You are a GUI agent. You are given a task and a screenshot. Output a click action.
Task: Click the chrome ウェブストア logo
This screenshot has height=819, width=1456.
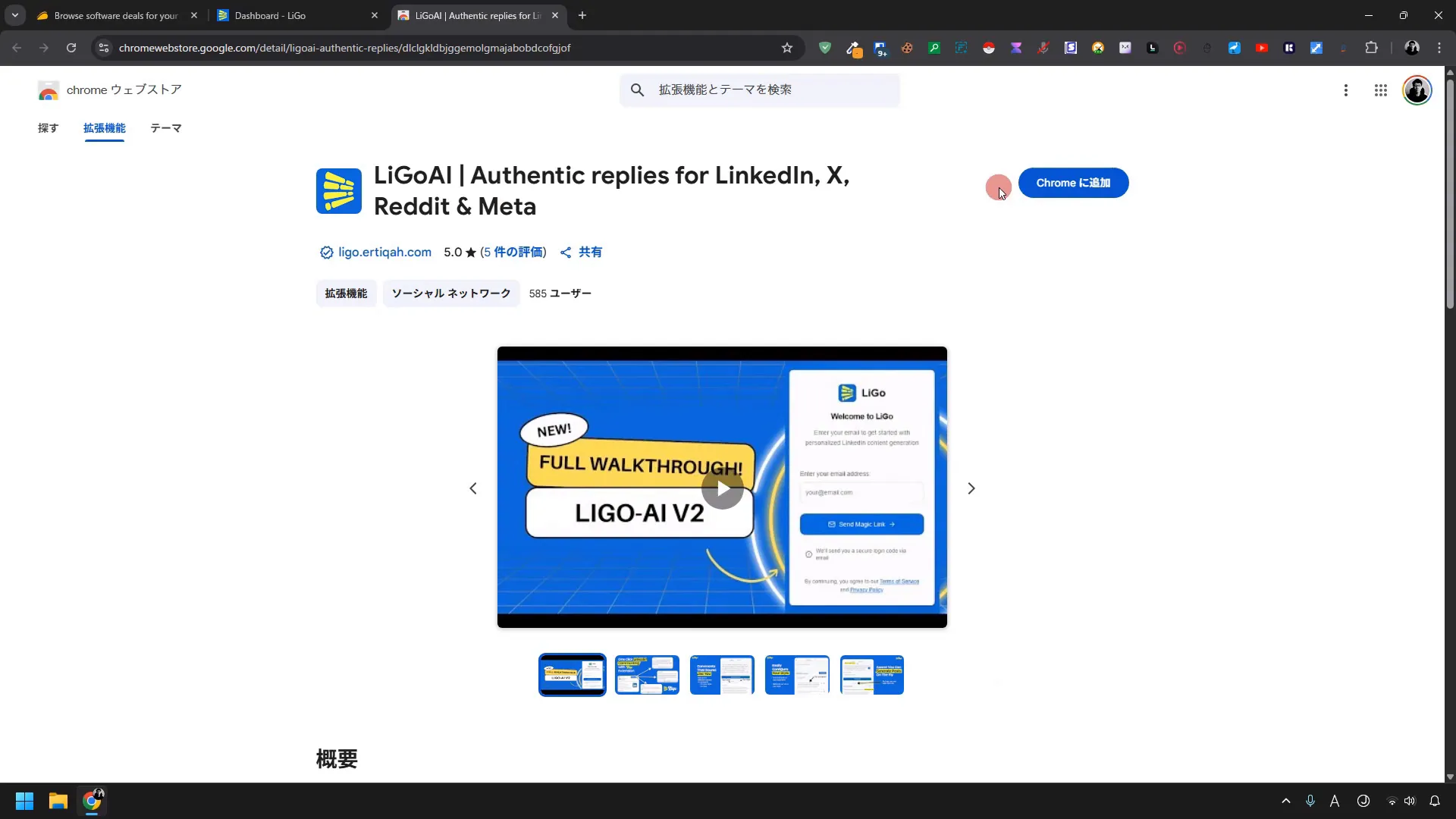pyautogui.click(x=110, y=90)
